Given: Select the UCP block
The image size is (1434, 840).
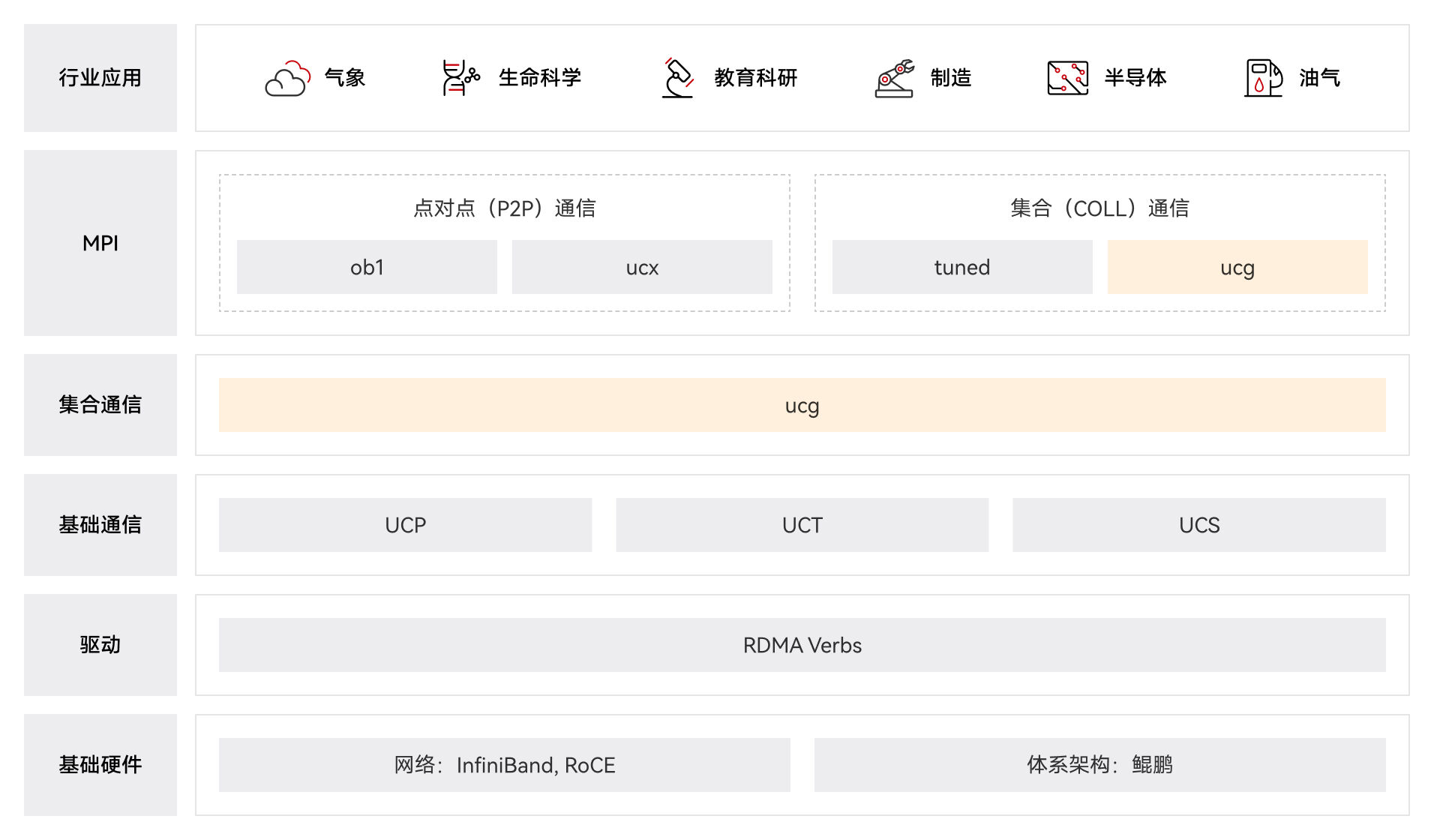Looking at the screenshot, I should point(405,525).
